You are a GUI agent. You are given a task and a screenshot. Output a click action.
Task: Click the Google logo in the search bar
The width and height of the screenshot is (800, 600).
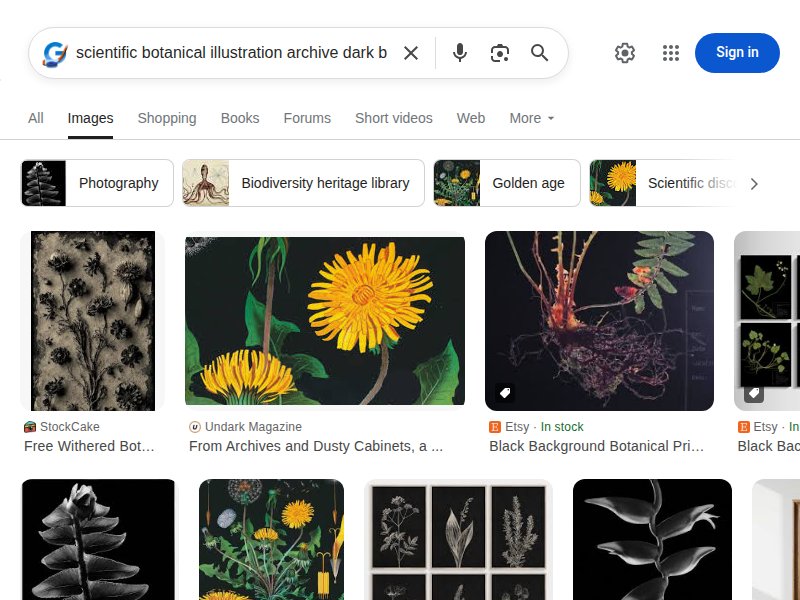pyautogui.click(x=53, y=53)
